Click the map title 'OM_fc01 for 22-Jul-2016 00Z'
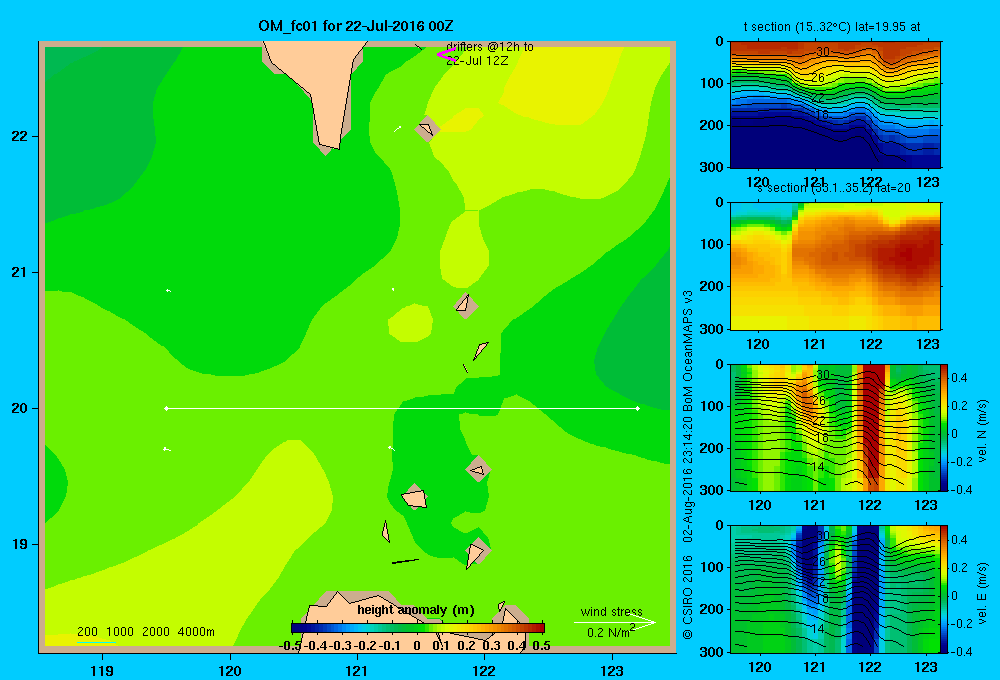Image resolution: width=1000 pixels, height=680 pixels. coord(355,26)
